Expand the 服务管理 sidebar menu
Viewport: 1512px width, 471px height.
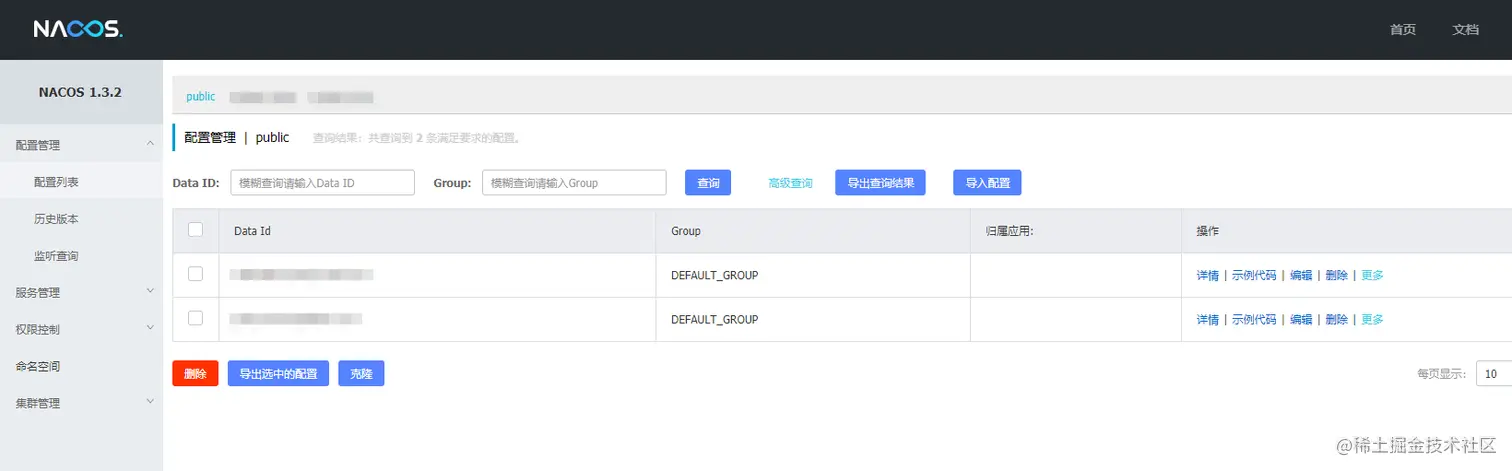click(x=81, y=293)
